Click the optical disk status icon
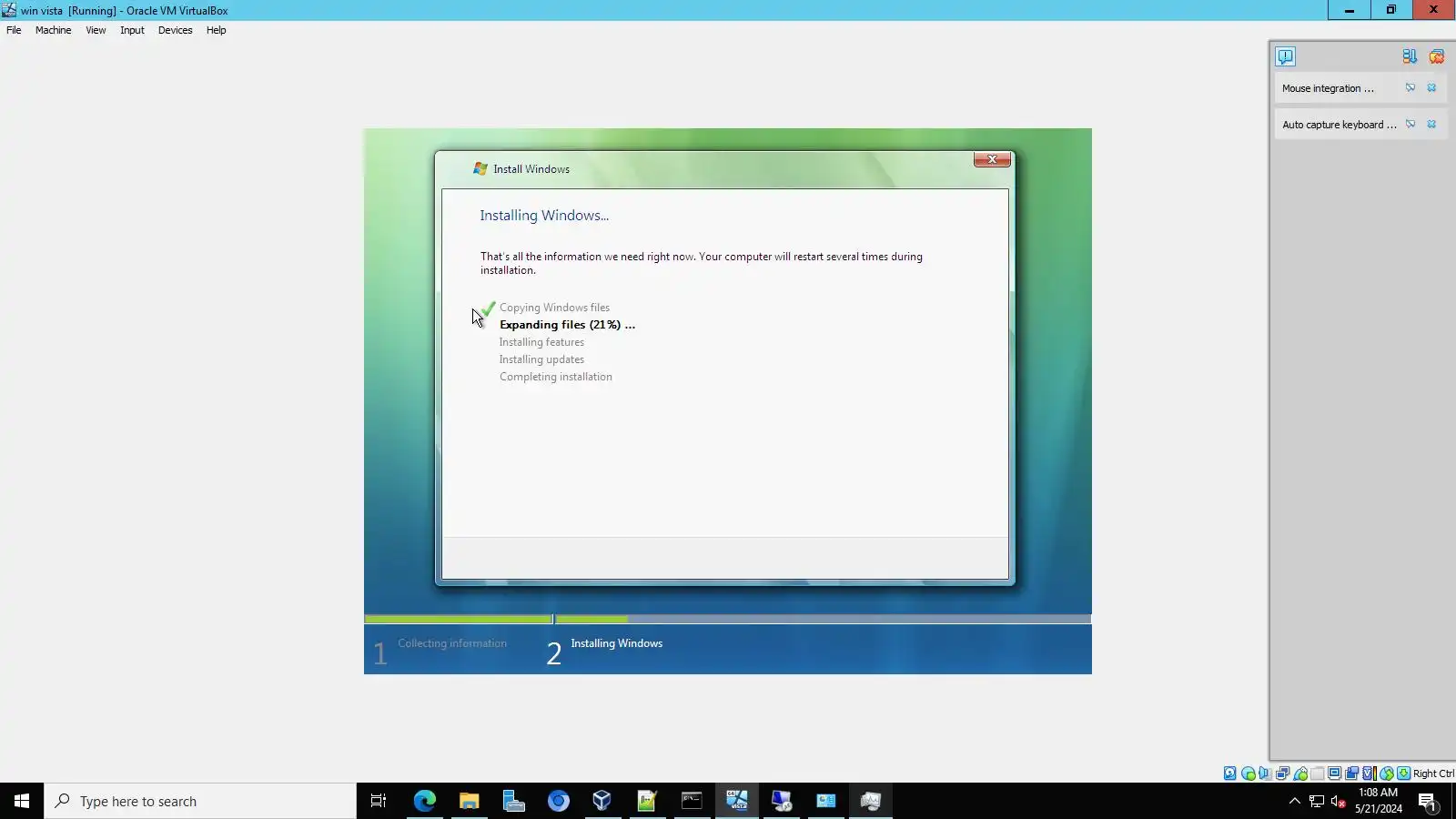Viewport: 1456px width, 819px height. point(1249,773)
